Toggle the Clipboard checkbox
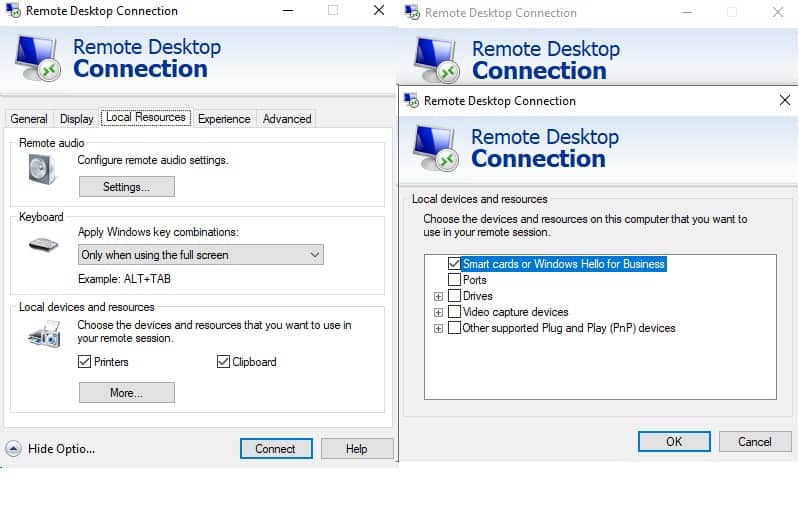This screenshot has height=520, width=799. tap(223, 361)
